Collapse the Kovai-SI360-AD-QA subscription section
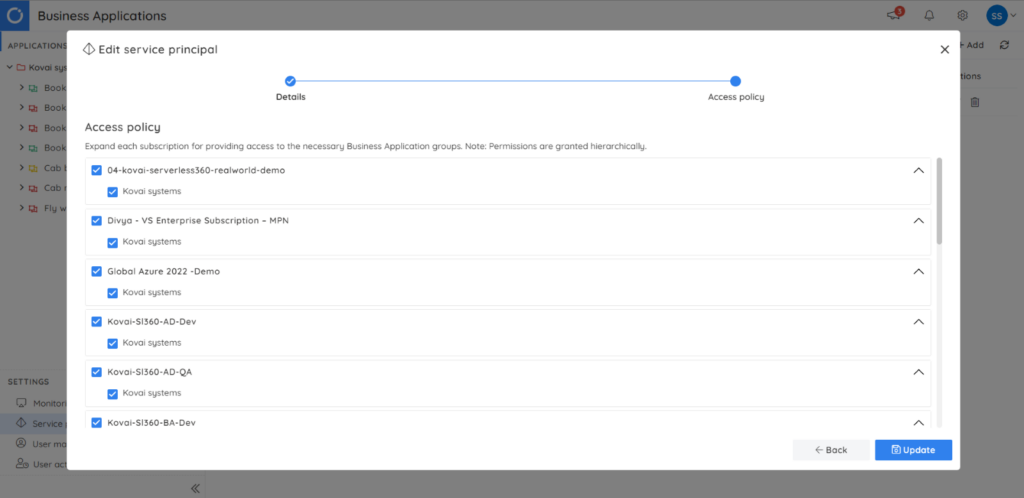 pyautogui.click(x=918, y=372)
